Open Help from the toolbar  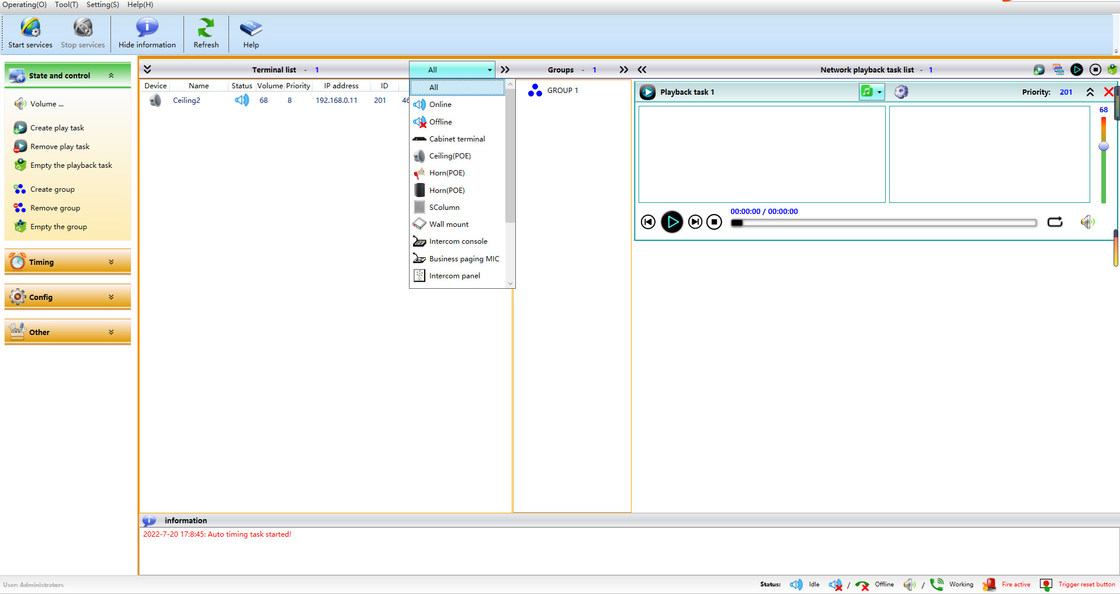251,33
